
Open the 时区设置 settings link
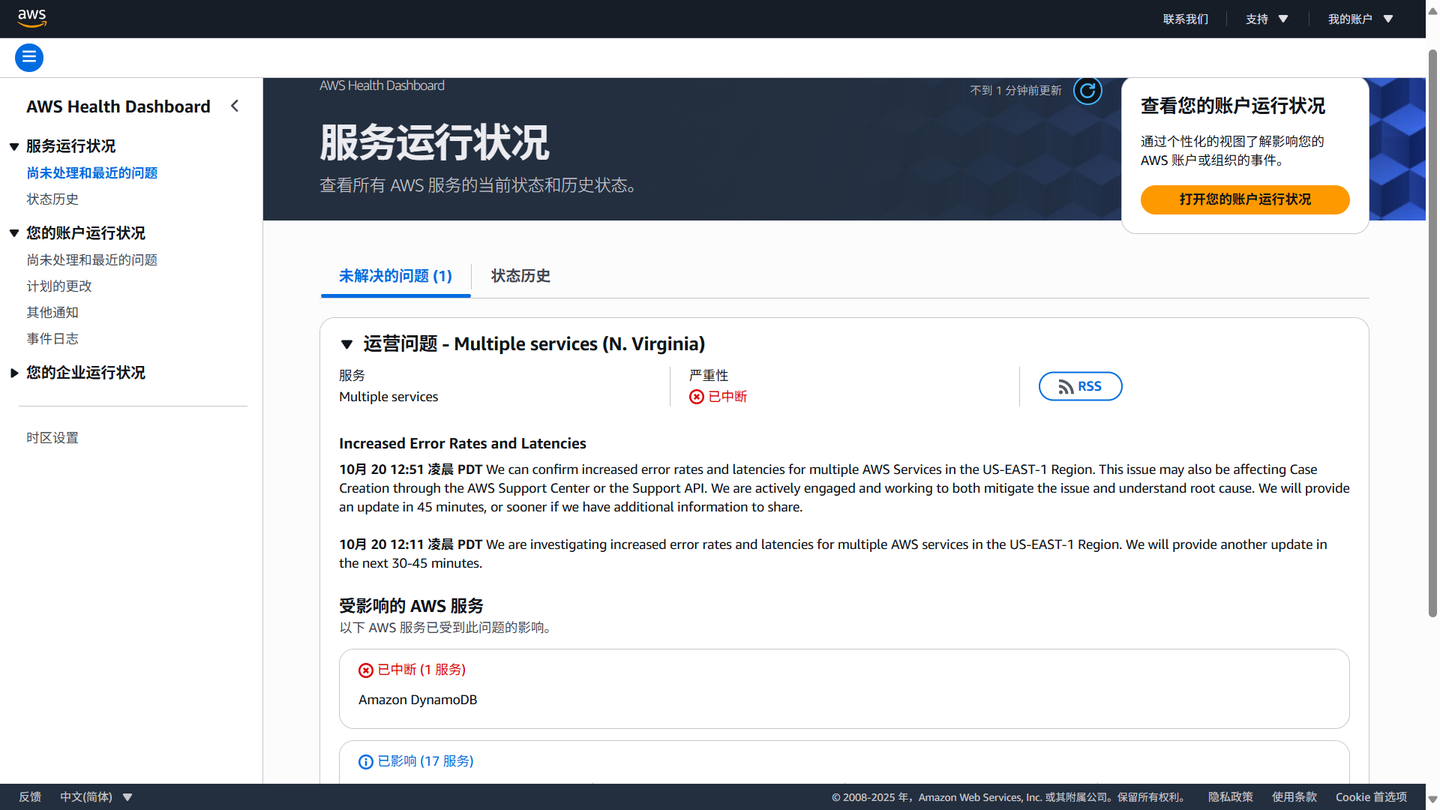[52, 437]
